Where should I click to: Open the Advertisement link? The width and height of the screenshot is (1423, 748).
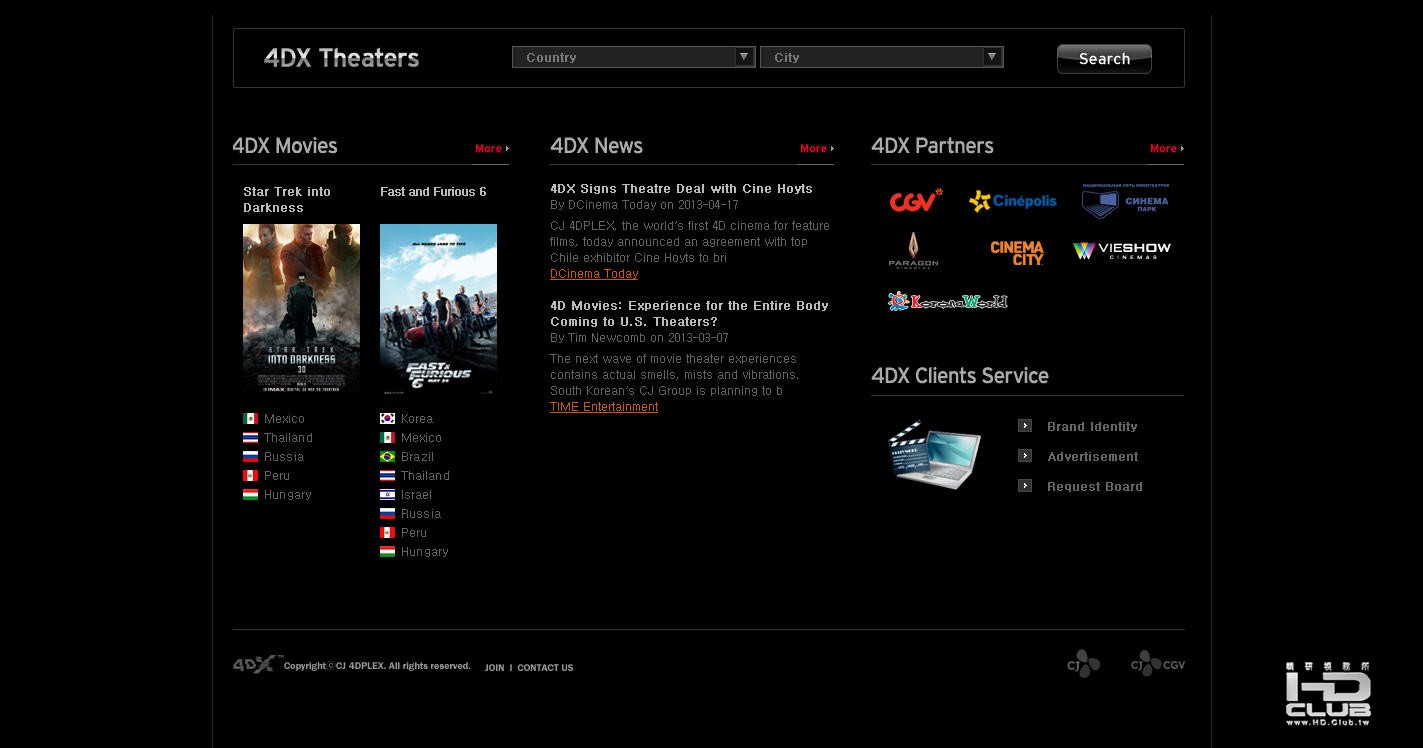coord(1093,457)
